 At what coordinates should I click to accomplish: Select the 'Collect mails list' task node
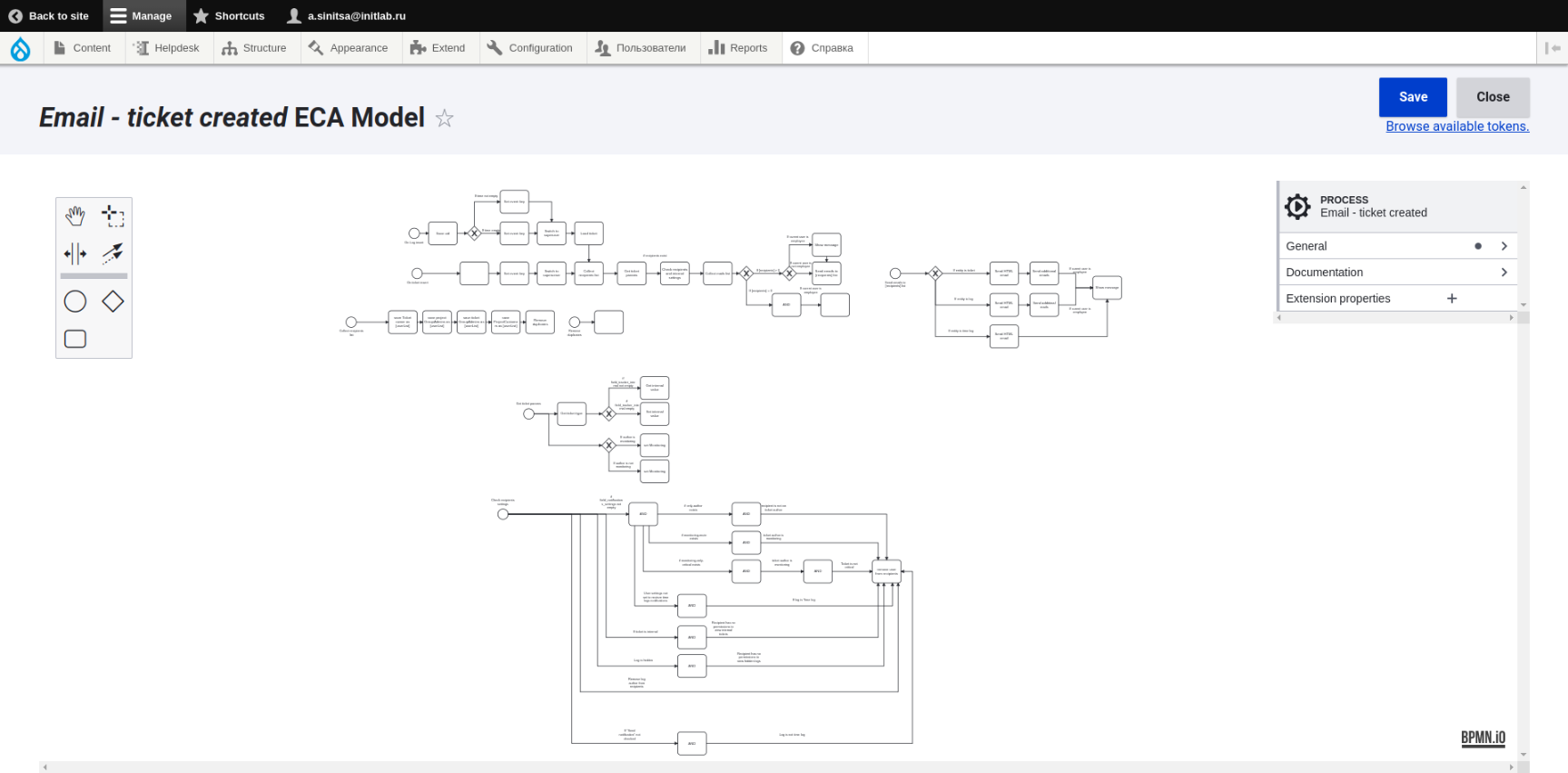717,273
